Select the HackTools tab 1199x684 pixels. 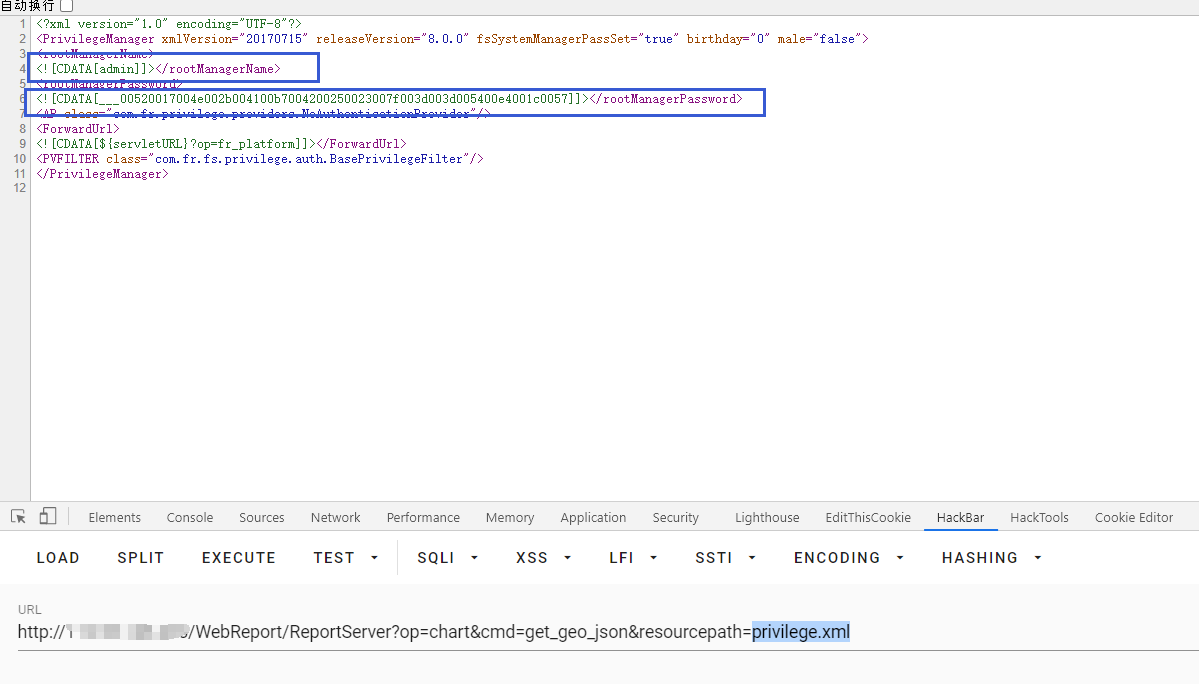[x=1039, y=518]
